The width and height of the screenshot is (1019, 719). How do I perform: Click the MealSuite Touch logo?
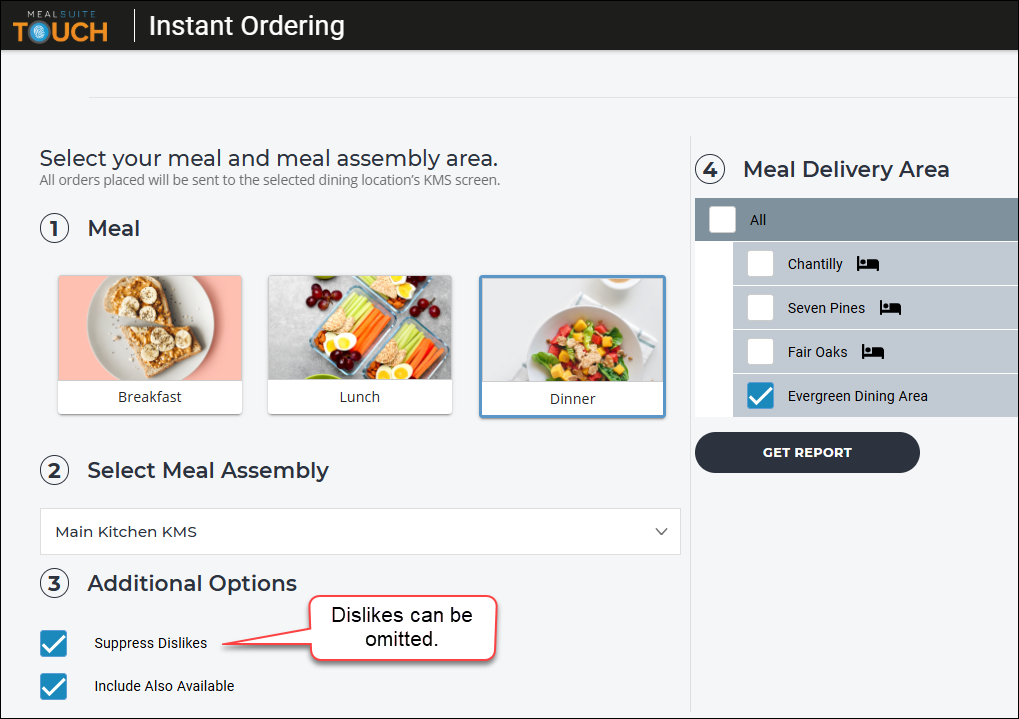60,27
